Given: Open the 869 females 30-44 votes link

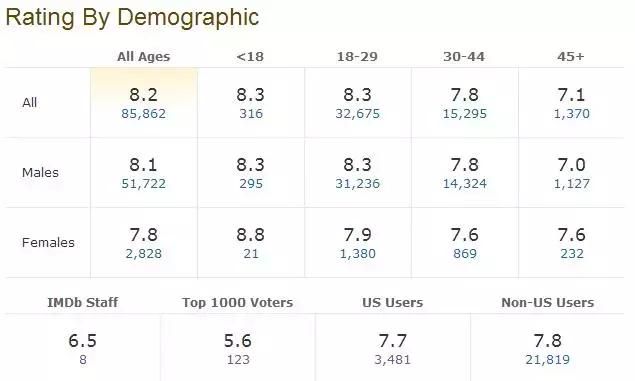Looking at the screenshot, I should pyautogui.click(x=465, y=254).
